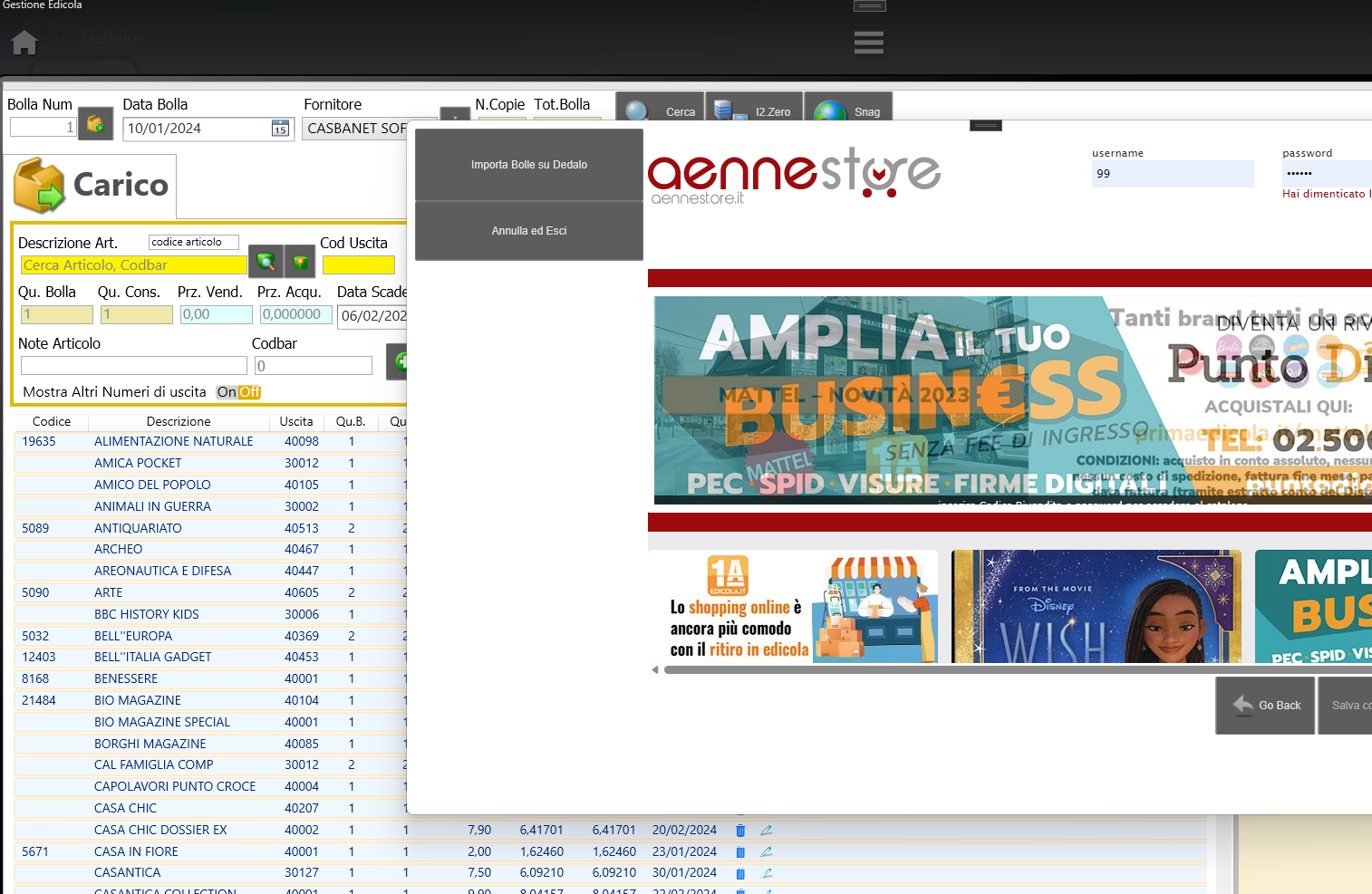Screen dimensions: 1372x894
Task: Open the Disney Wish movie banner
Action: (1096, 606)
